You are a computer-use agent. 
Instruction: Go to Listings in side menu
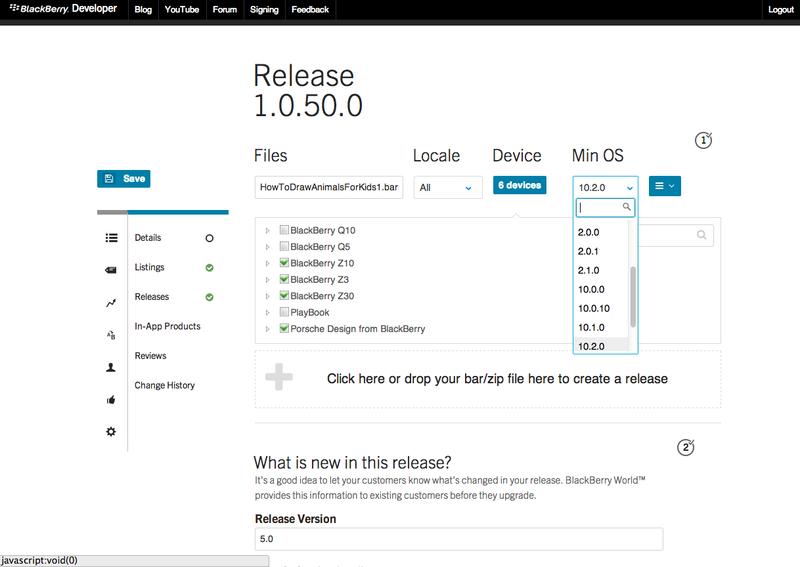(x=149, y=267)
